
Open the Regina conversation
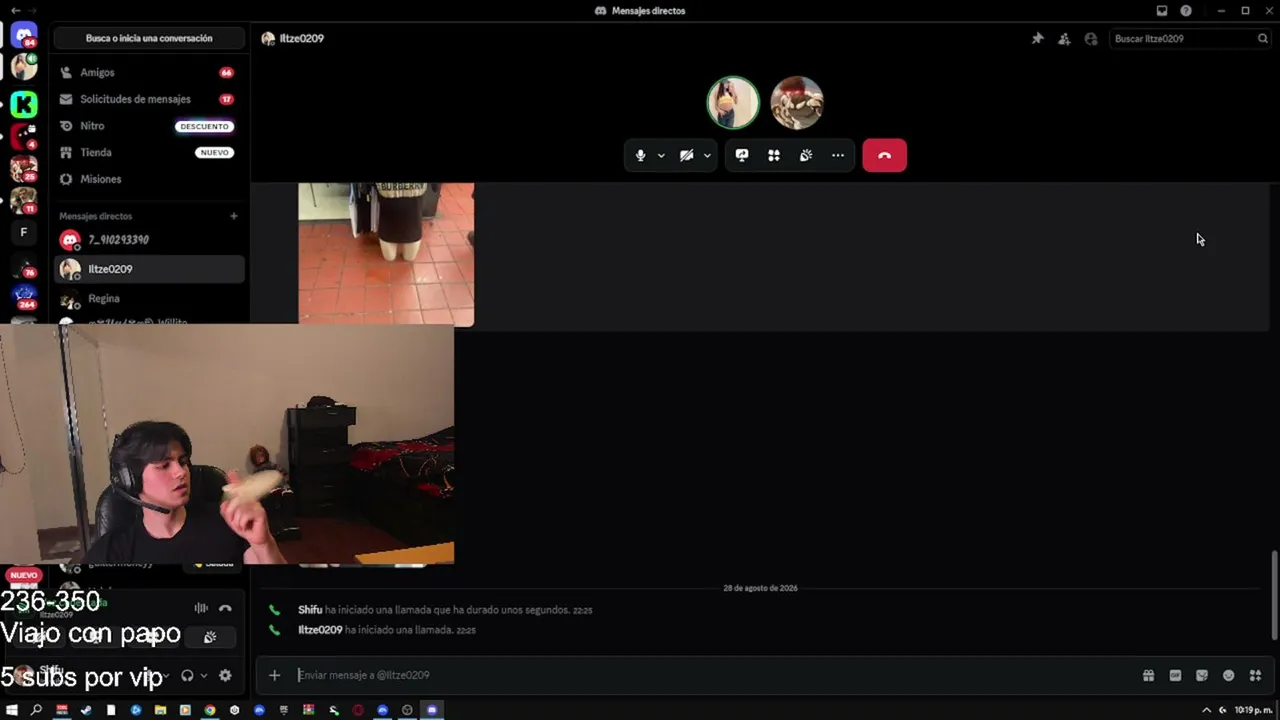[x=149, y=298]
